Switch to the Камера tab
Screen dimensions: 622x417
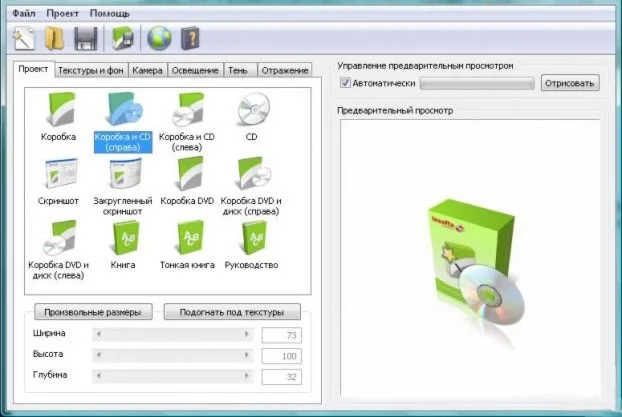[x=148, y=71]
